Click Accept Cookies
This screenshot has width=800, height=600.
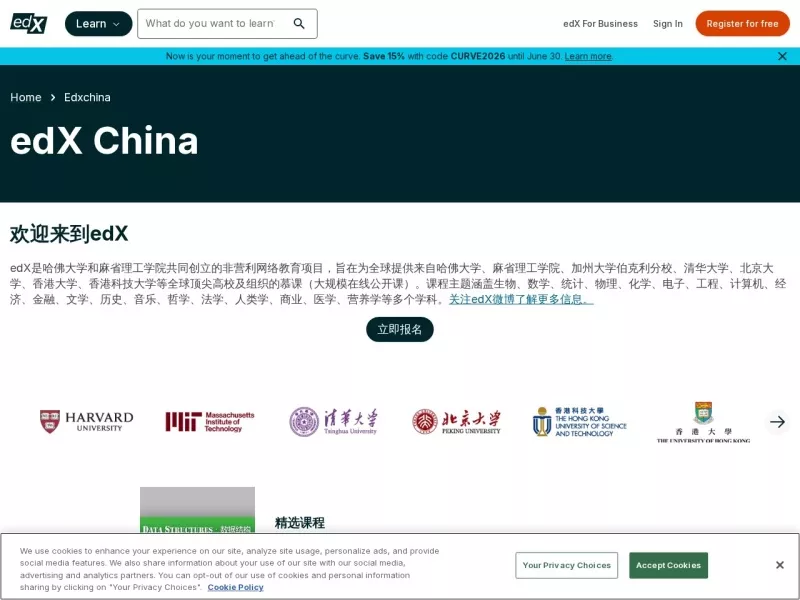[x=668, y=565]
